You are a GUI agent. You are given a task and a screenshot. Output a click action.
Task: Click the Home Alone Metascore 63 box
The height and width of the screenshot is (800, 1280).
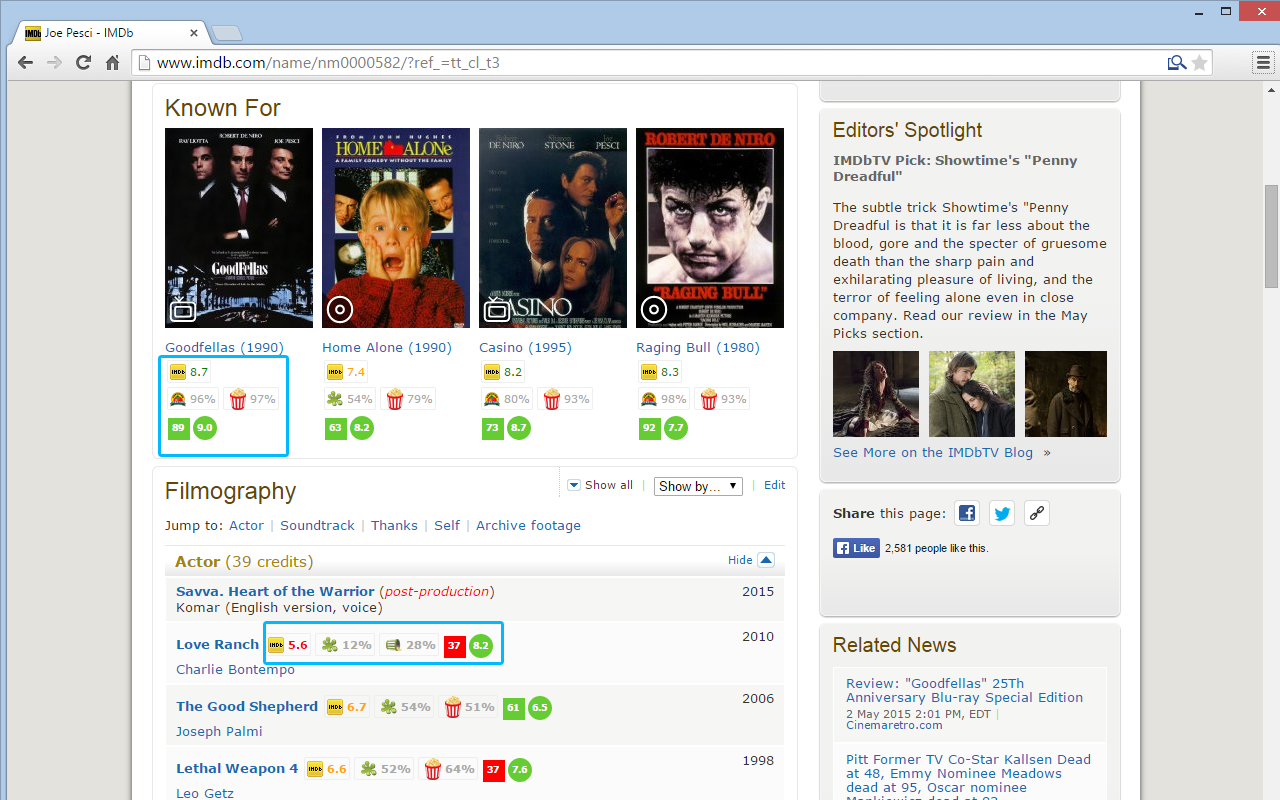336,428
